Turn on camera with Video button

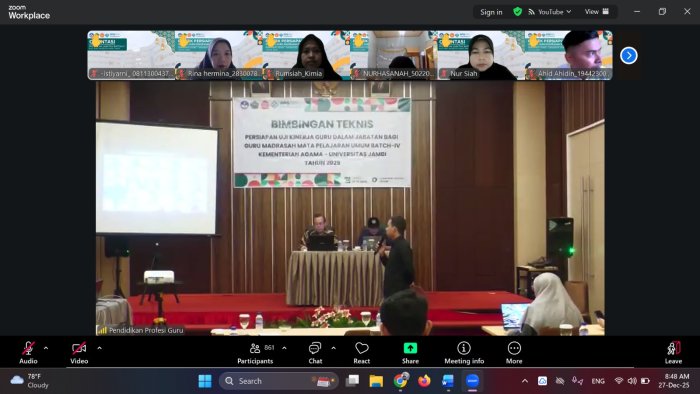coord(79,353)
